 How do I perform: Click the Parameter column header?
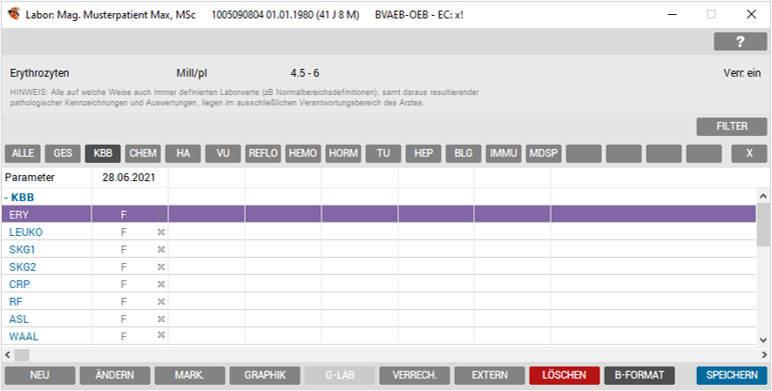tap(30, 177)
